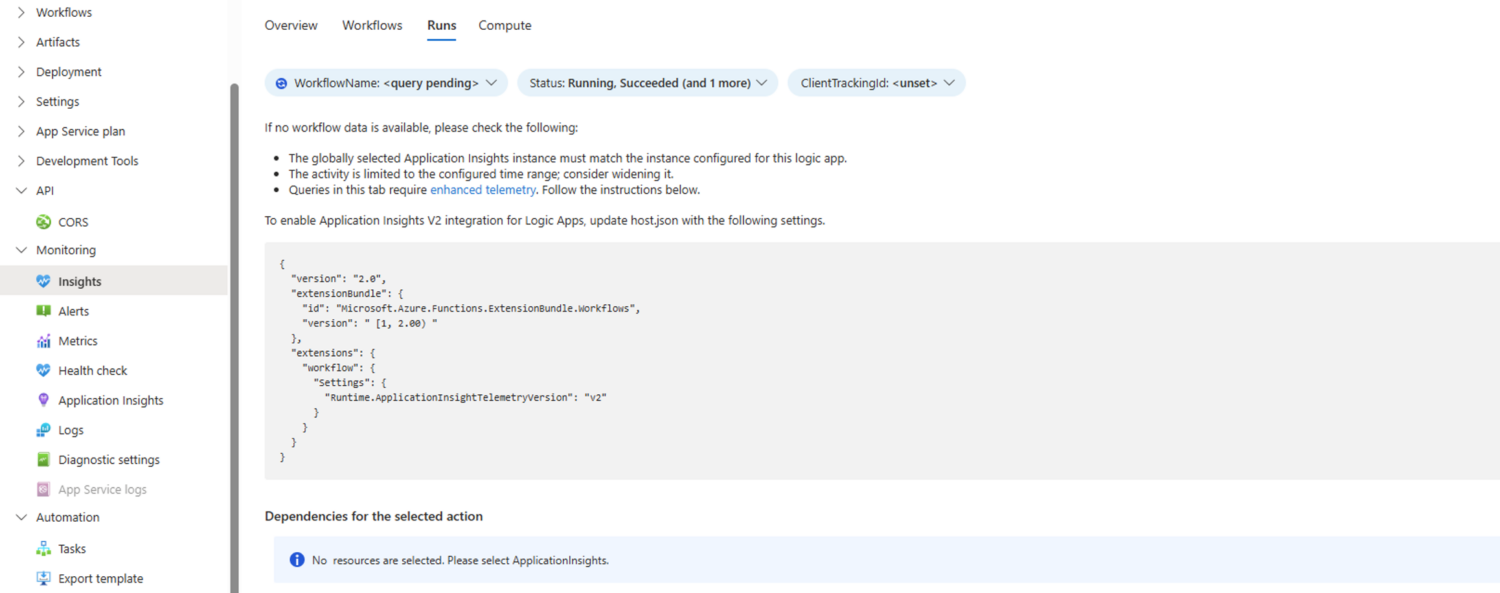Open the enhanced telemetry link
The image size is (1500, 593).
click(x=483, y=190)
